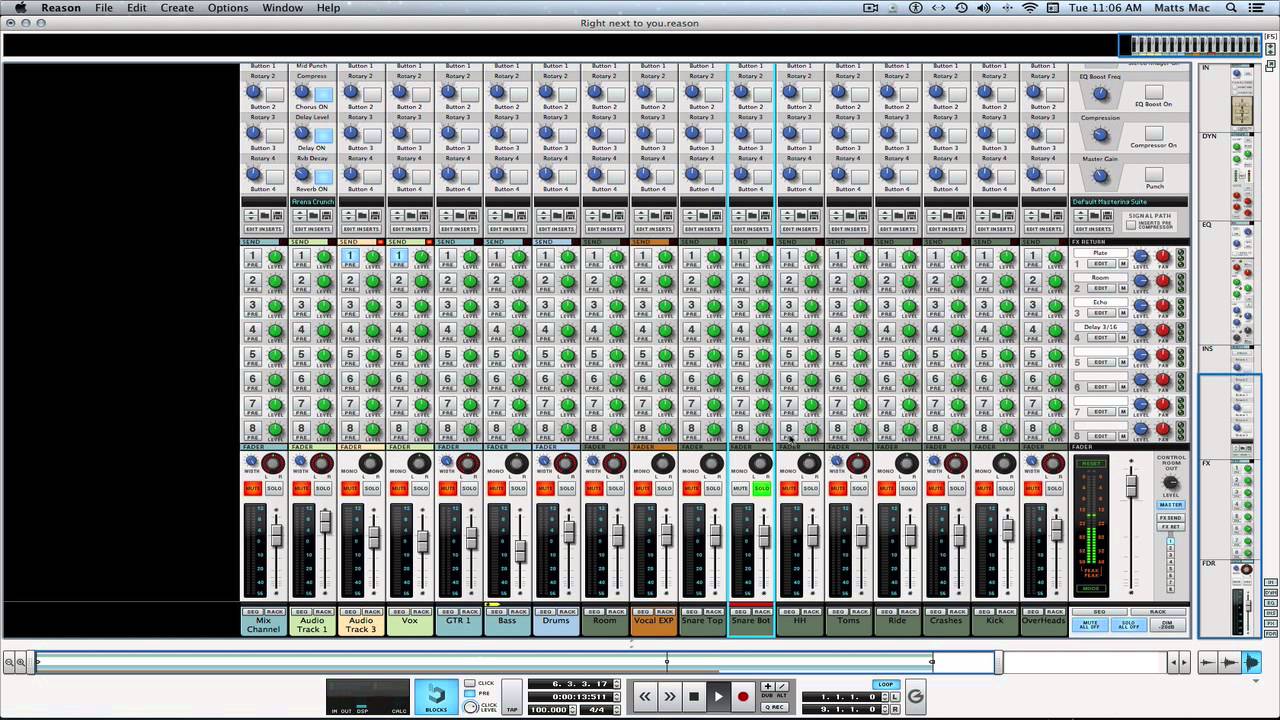This screenshot has width=1280, height=720.
Task: Select the Vocal EXP channel name label
Action: click(x=653, y=621)
